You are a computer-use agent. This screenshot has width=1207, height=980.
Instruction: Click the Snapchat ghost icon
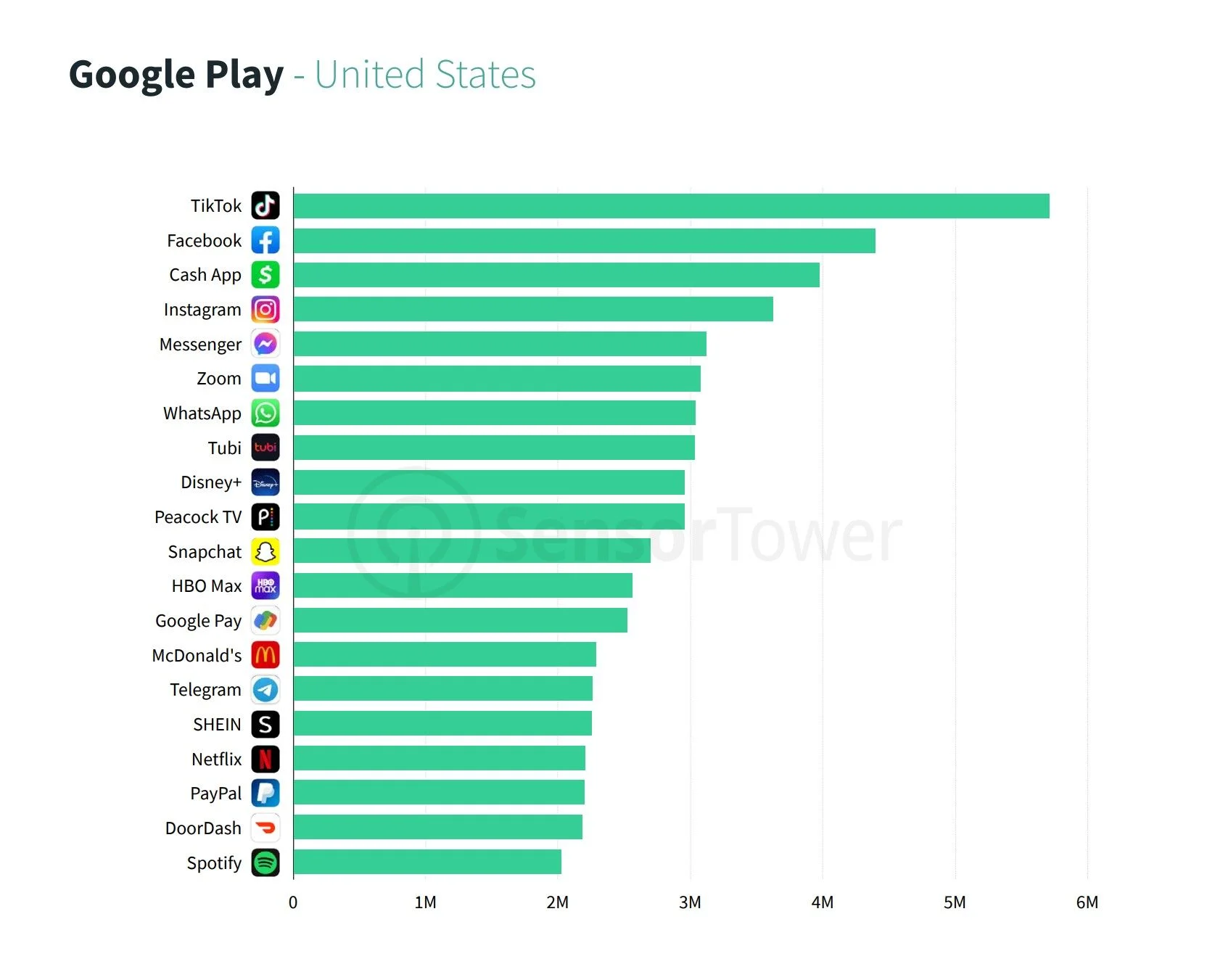point(265,552)
